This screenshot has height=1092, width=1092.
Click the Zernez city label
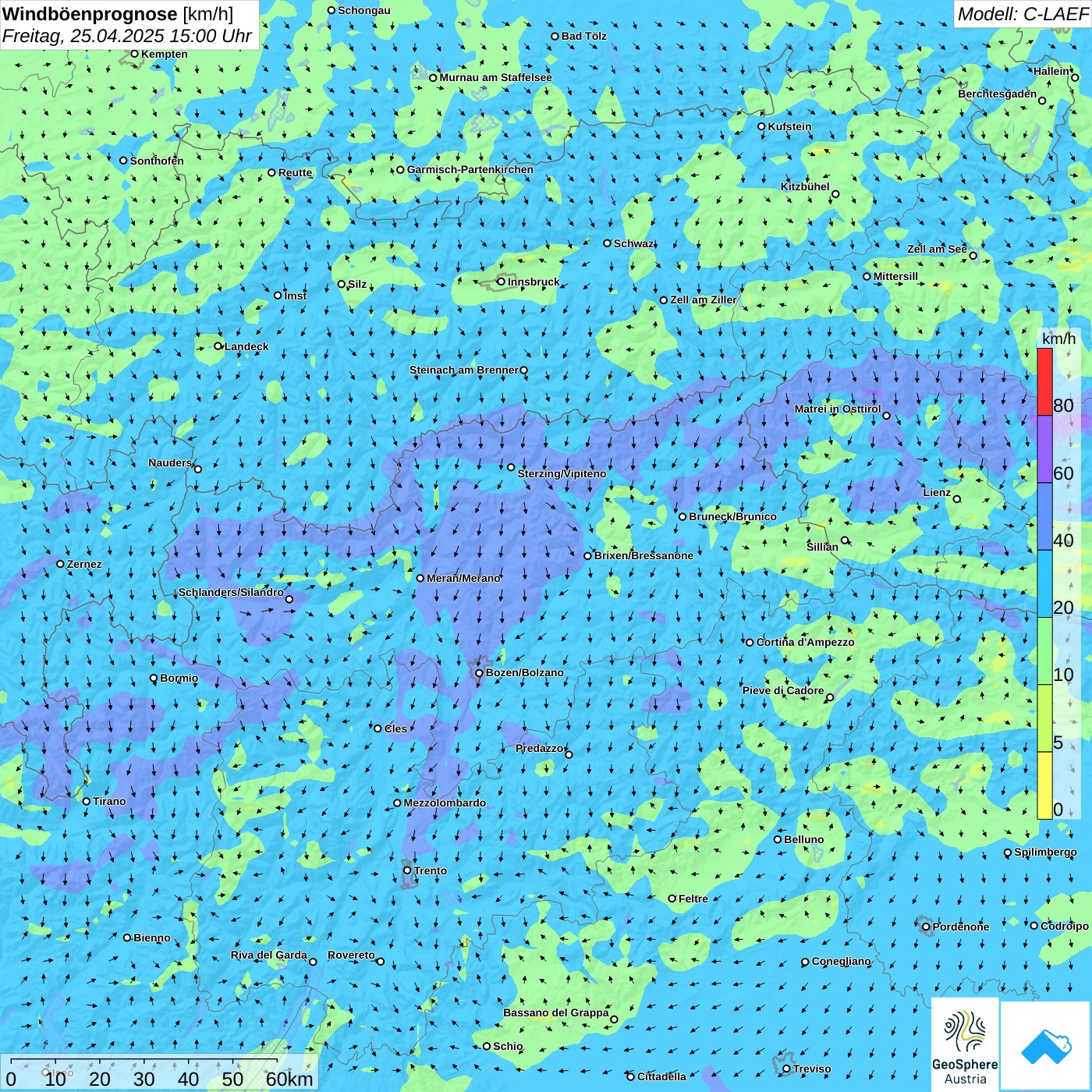click(x=84, y=565)
